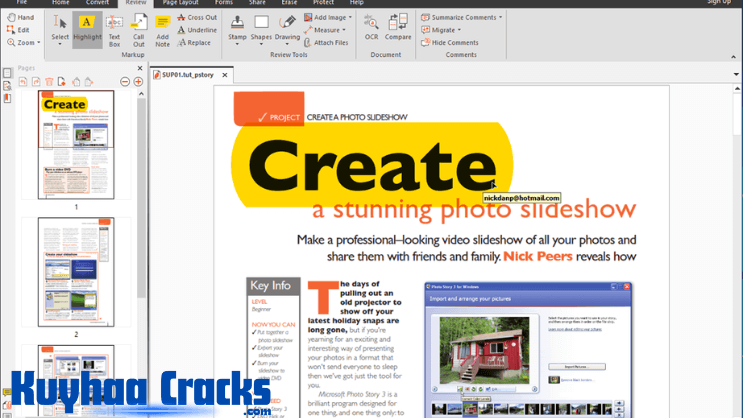743x418 pixels.
Task: Select the Highlight markup tool
Action: 87,30
